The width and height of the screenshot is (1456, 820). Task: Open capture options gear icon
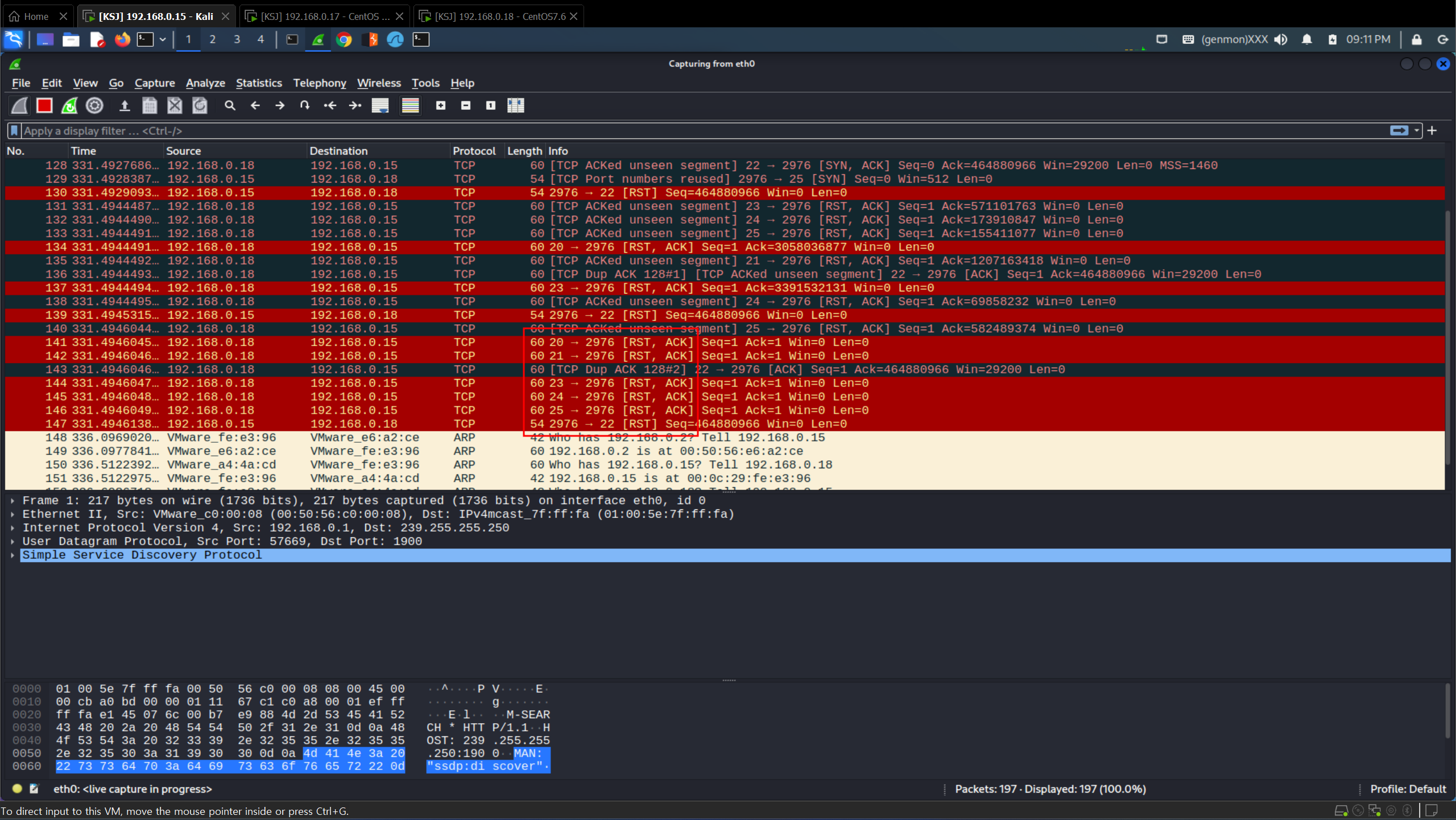94,105
